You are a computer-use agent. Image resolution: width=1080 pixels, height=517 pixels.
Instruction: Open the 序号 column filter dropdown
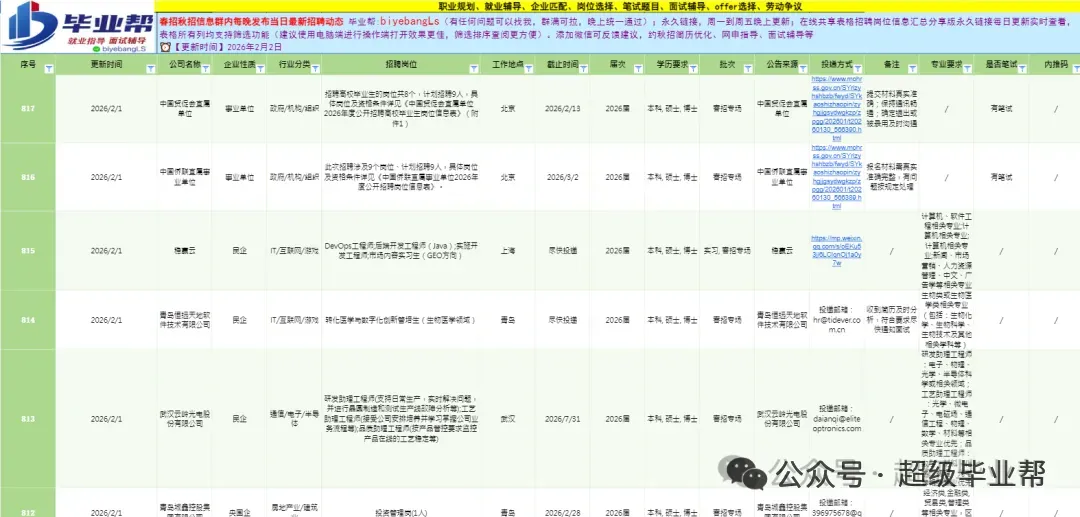click(48, 69)
